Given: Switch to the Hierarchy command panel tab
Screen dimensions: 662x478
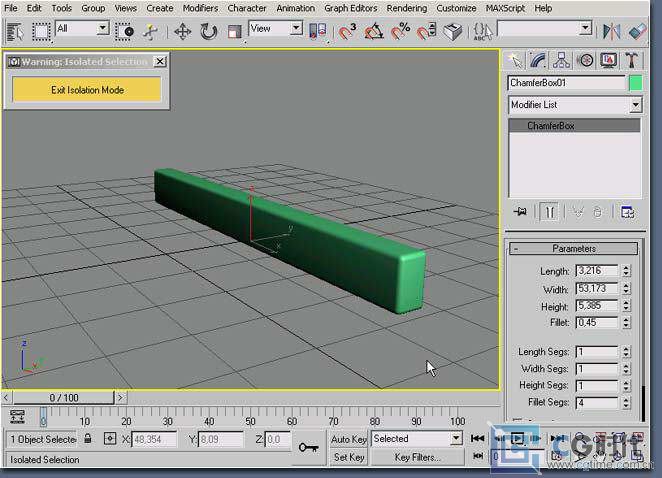Looking at the screenshot, I should coord(561,61).
